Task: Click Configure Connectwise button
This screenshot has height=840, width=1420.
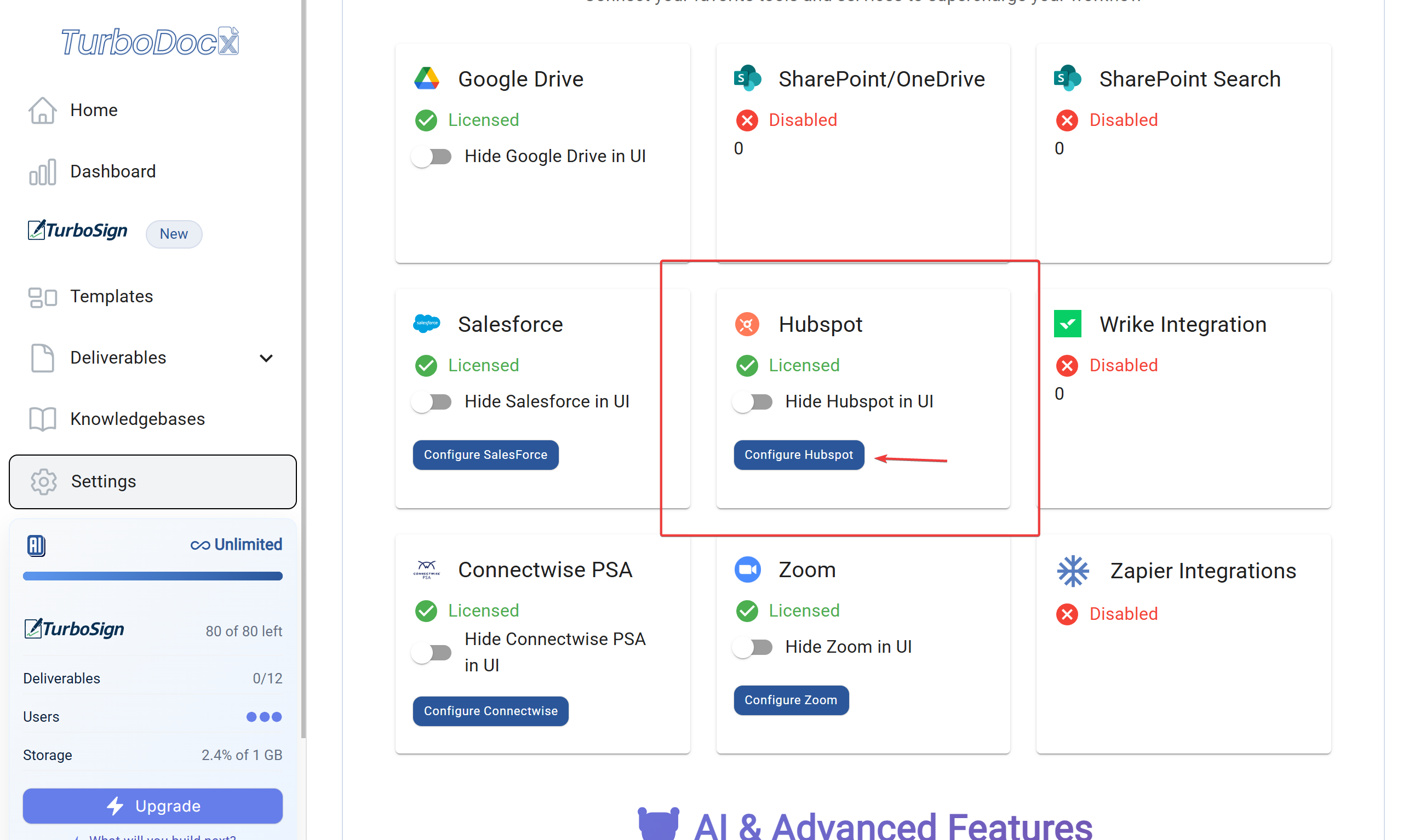Action: pos(491,711)
